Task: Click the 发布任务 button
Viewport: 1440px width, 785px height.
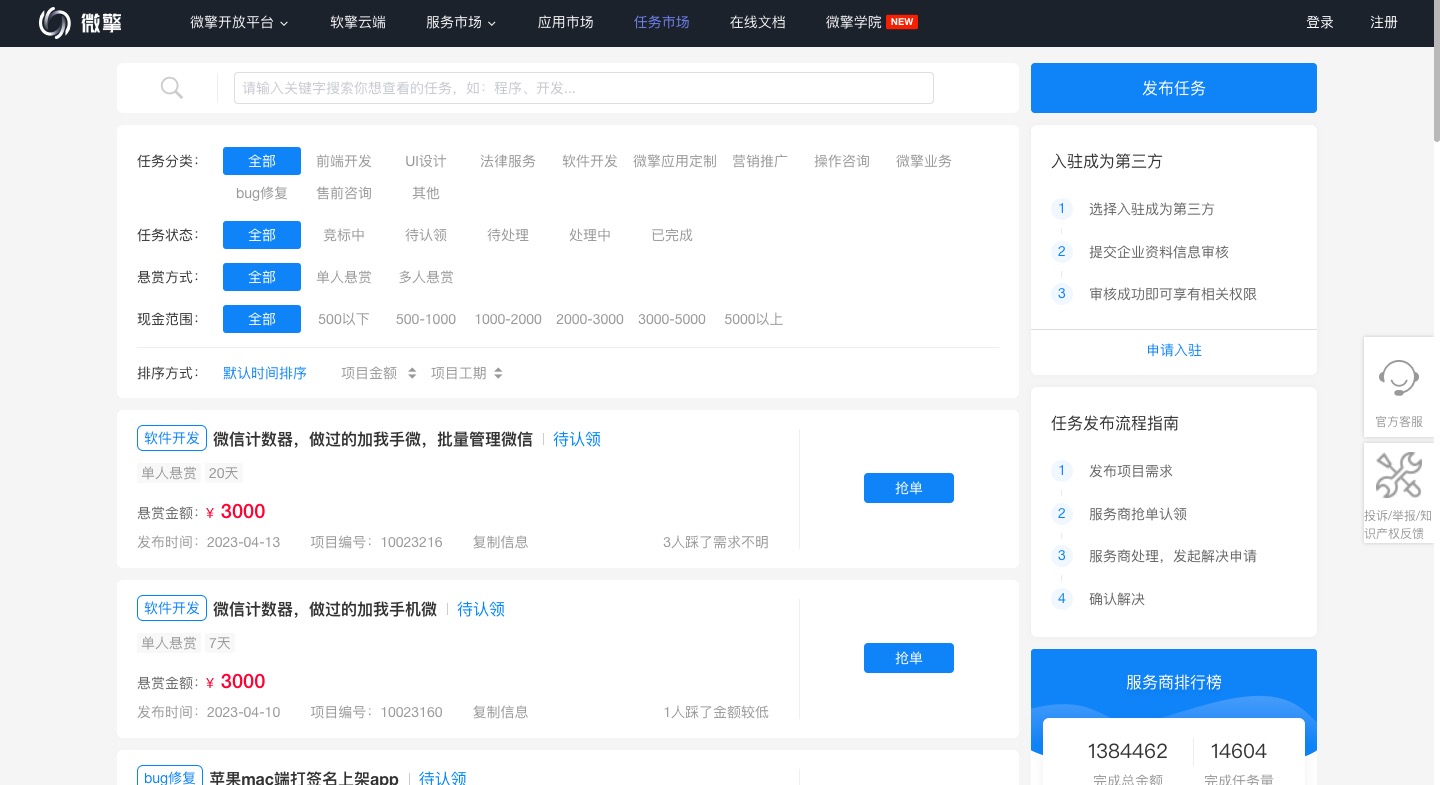Action: 1174,88
